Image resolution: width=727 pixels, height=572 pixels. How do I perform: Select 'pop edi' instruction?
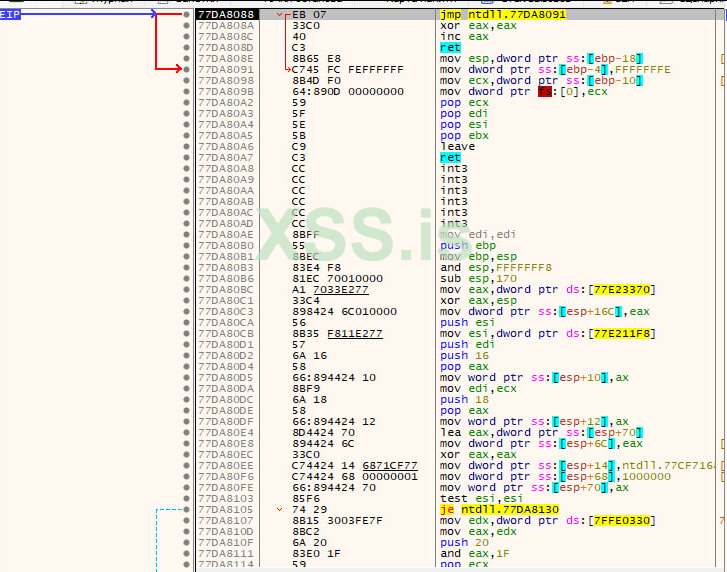[x=464, y=114]
